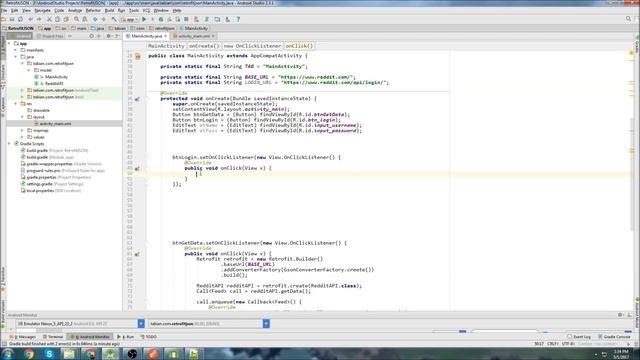Open the File menu

click(x=4, y=10)
